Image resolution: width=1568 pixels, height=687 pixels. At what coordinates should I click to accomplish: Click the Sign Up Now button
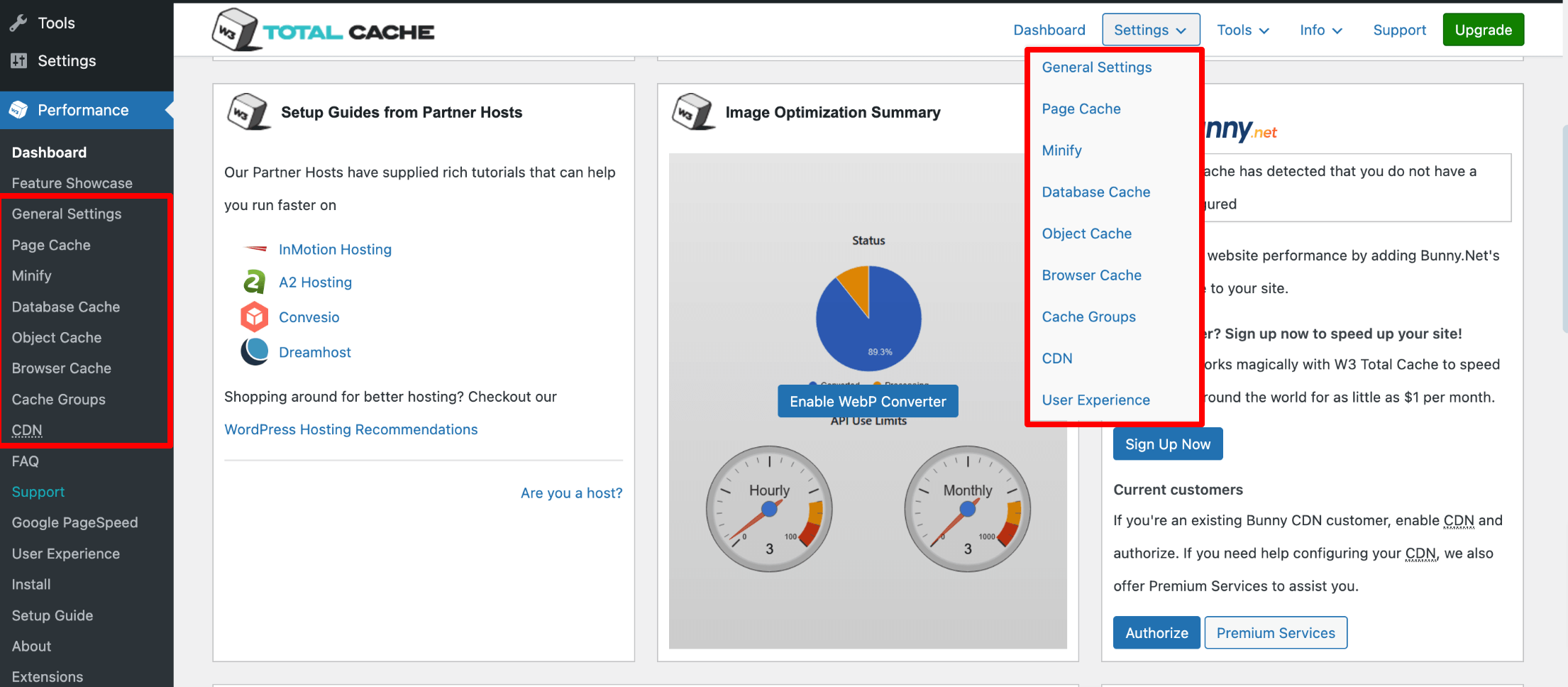click(1168, 444)
